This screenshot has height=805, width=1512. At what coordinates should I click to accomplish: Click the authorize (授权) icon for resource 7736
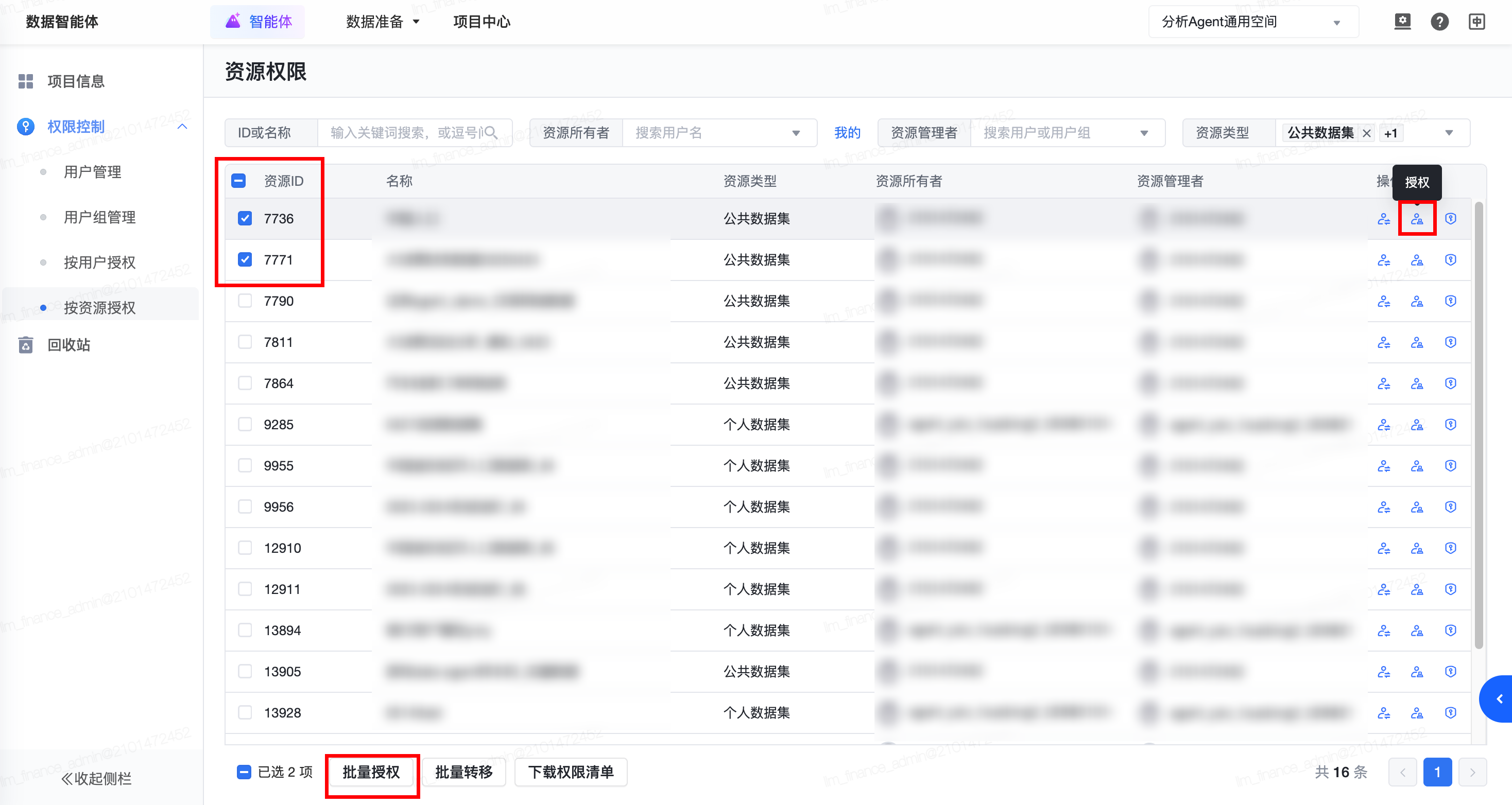1417,219
